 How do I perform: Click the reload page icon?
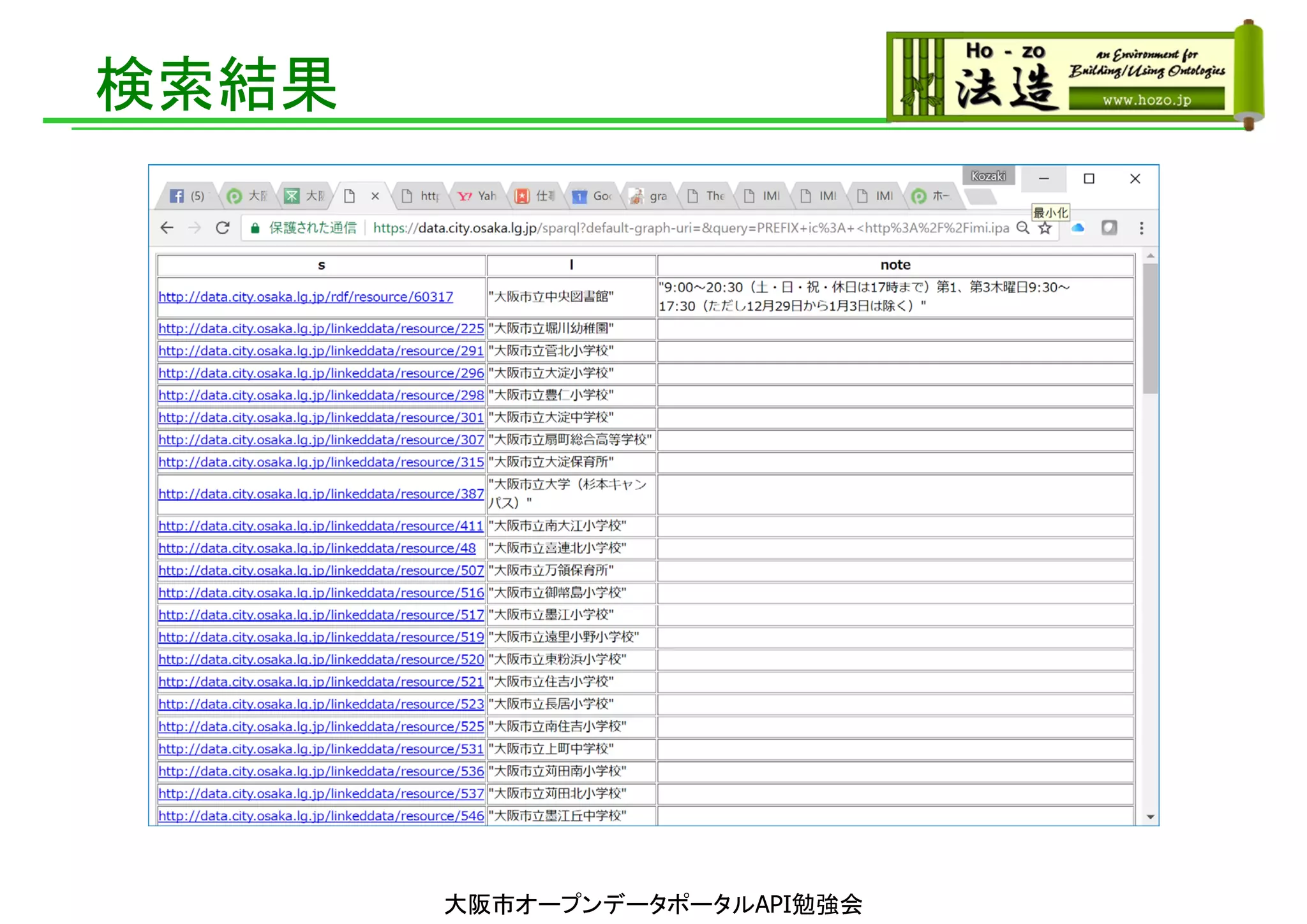click(x=222, y=228)
